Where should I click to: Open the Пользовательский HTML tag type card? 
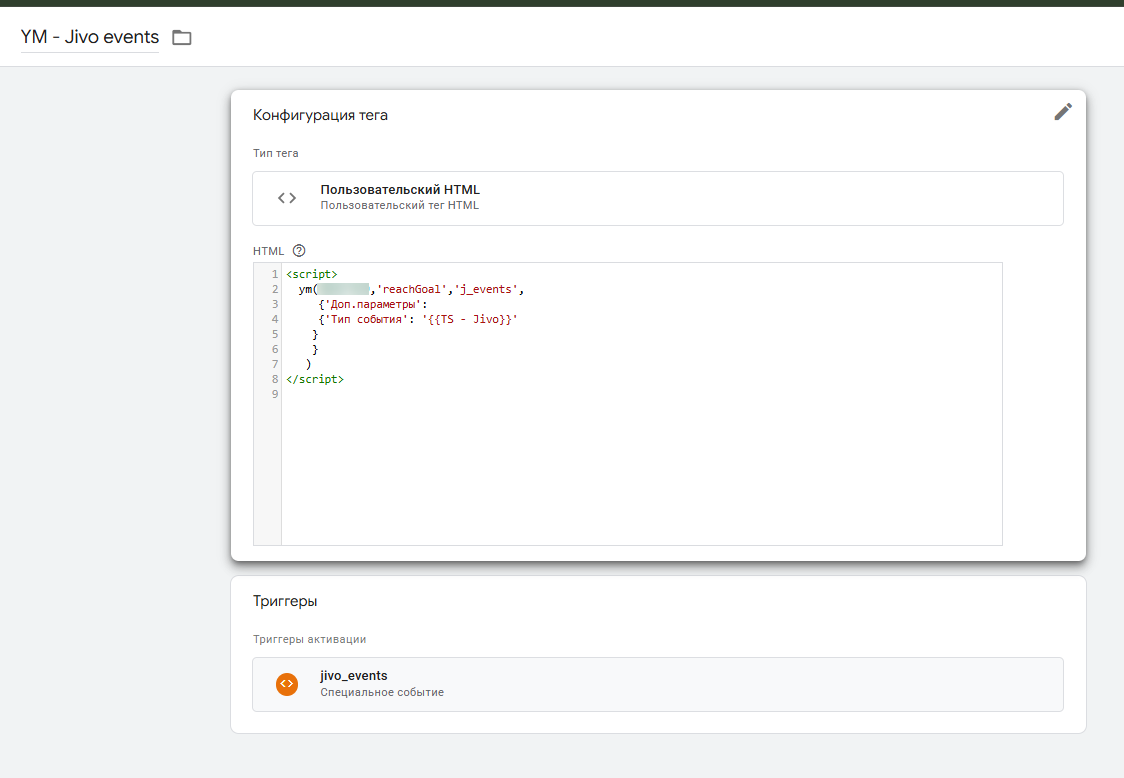657,199
